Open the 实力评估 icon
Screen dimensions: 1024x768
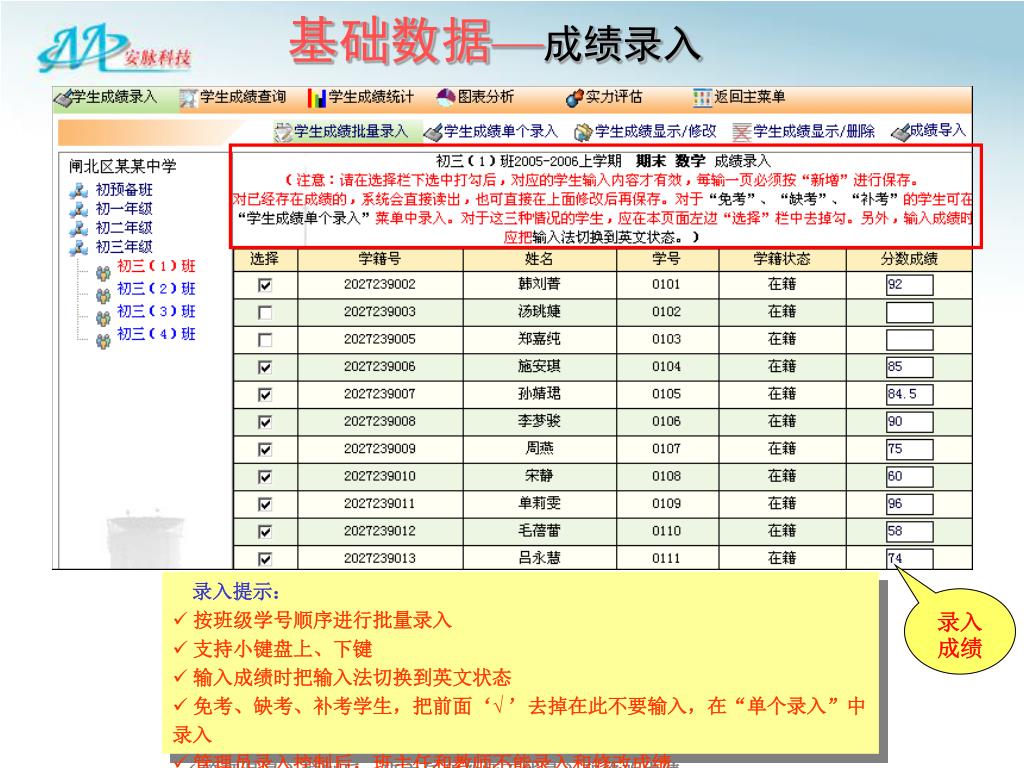coord(574,98)
